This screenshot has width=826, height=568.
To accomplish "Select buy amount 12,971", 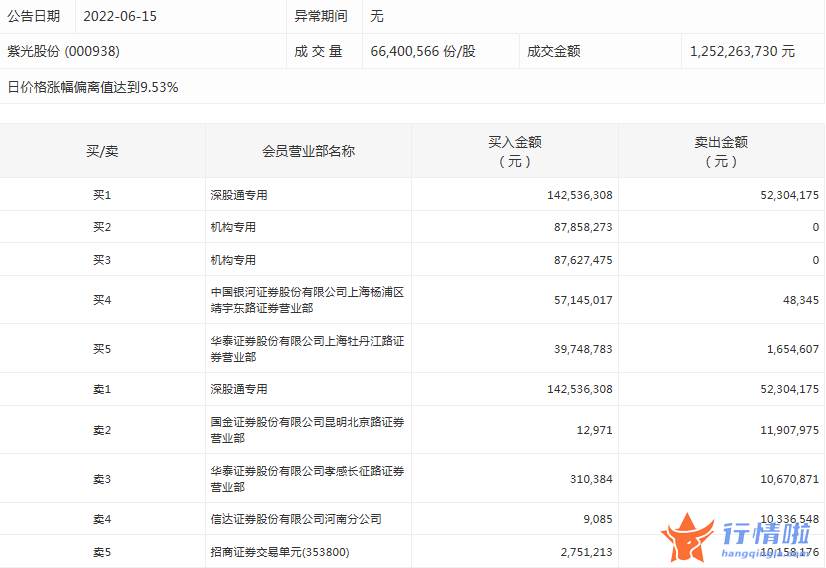I will pos(595,430).
